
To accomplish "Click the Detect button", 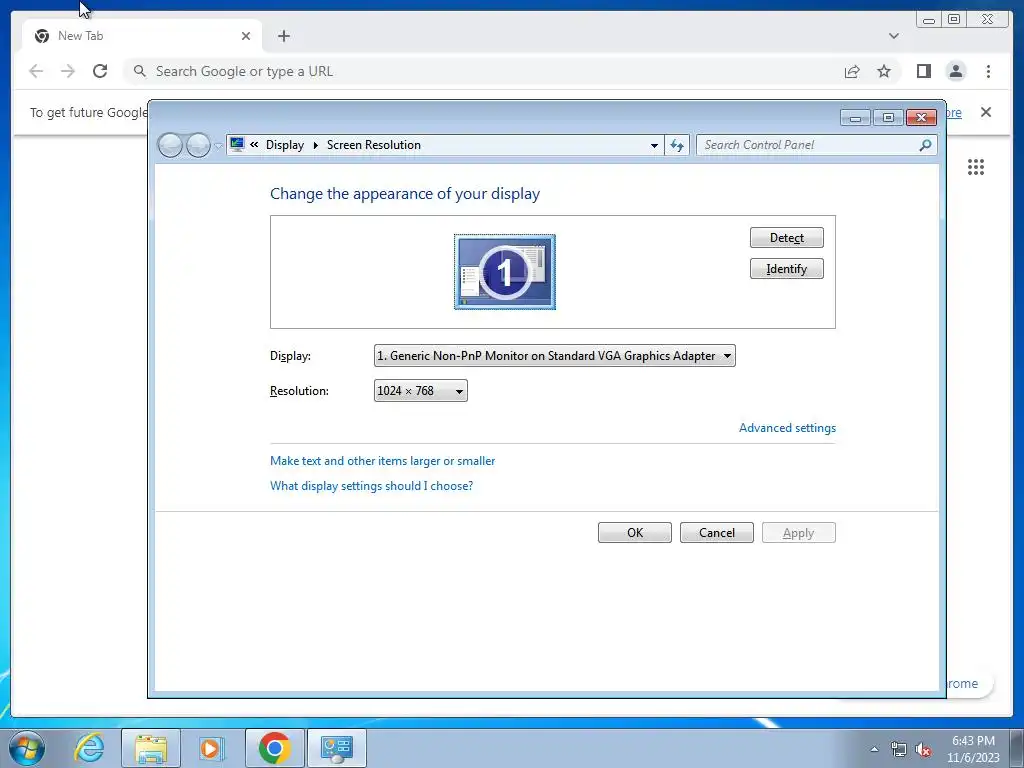I will pos(786,238).
